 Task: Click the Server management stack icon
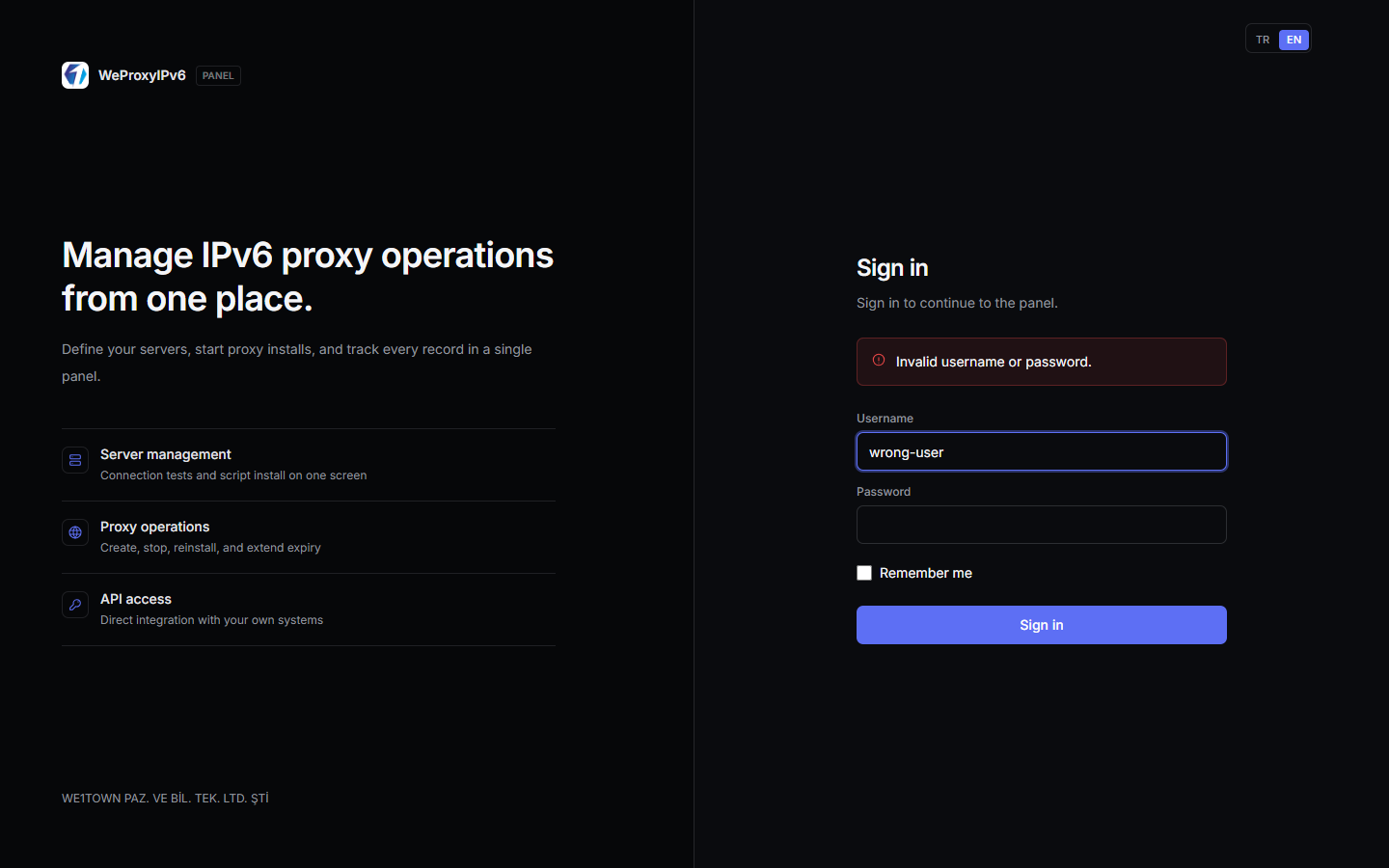75,460
